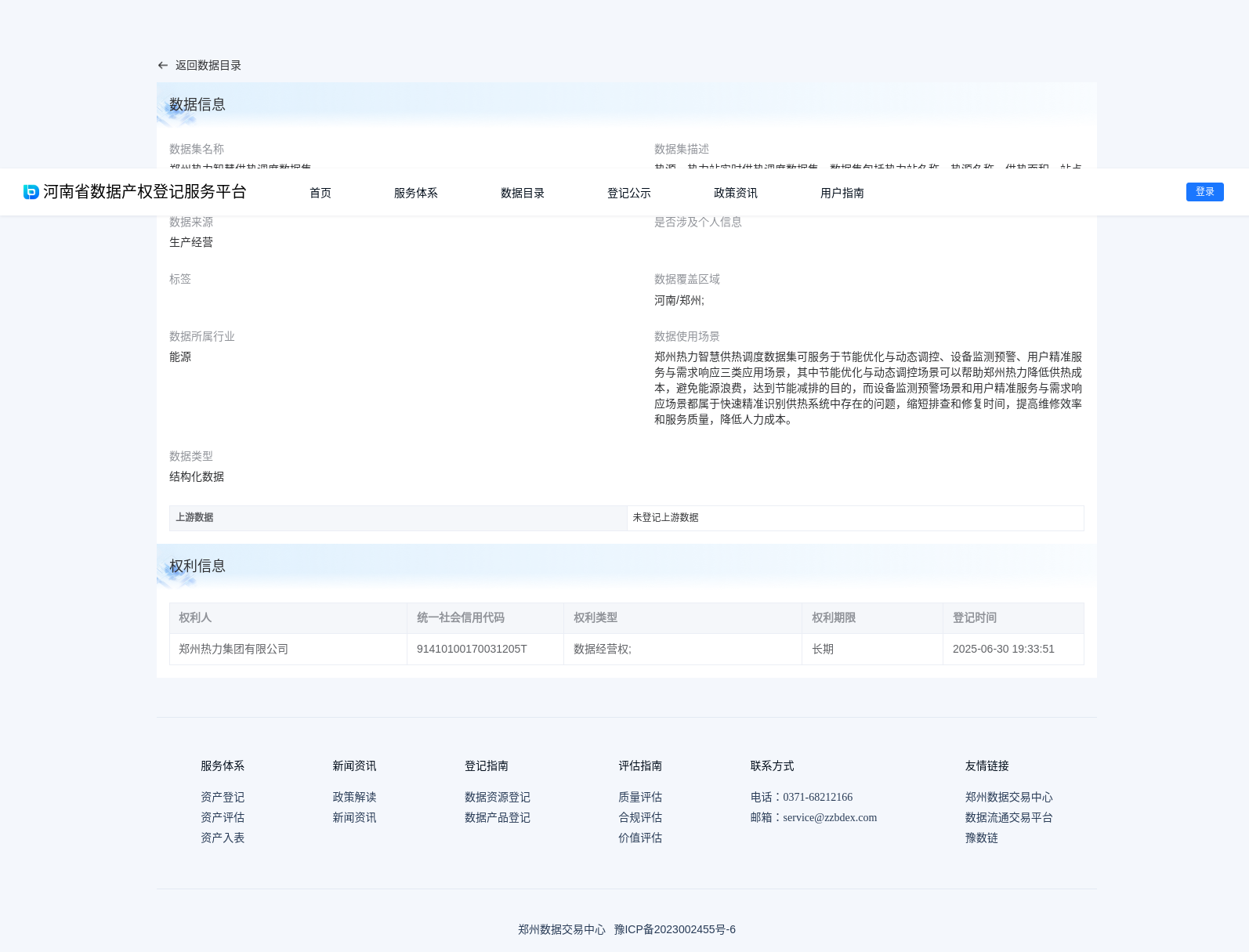This screenshot has height=952, width=1249.
Task: Open footer link 数据资源登记
Action: [498, 797]
